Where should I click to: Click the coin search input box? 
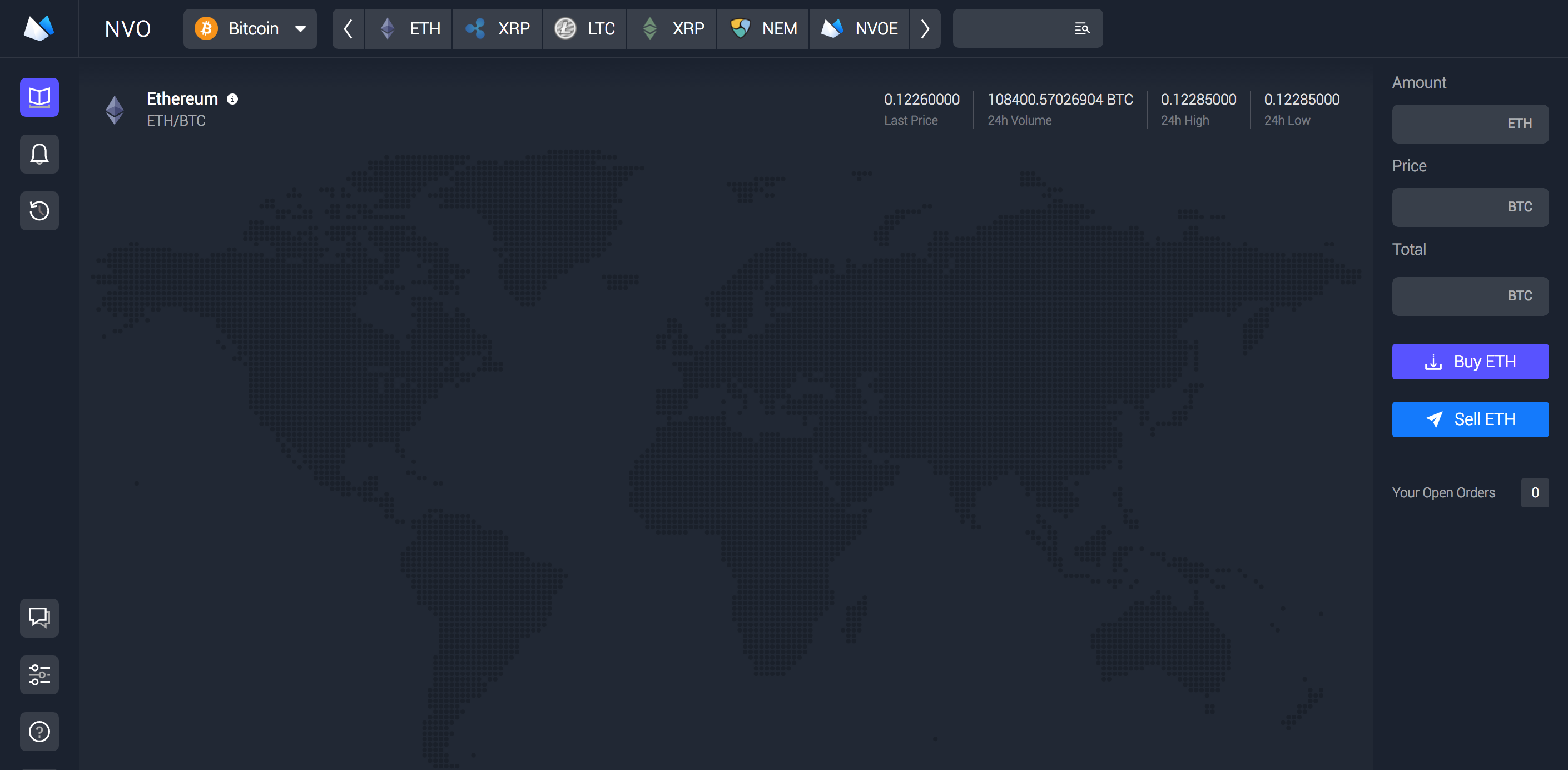click(x=1028, y=28)
